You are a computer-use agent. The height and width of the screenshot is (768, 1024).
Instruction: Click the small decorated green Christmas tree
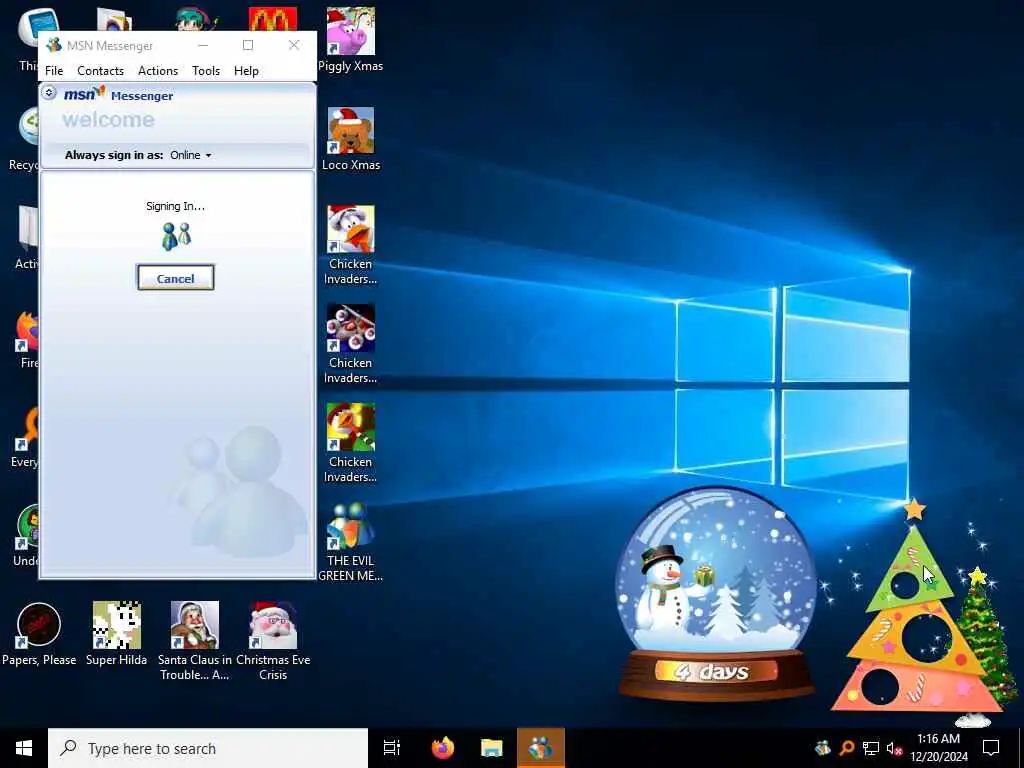pyautogui.click(x=985, y=637)
